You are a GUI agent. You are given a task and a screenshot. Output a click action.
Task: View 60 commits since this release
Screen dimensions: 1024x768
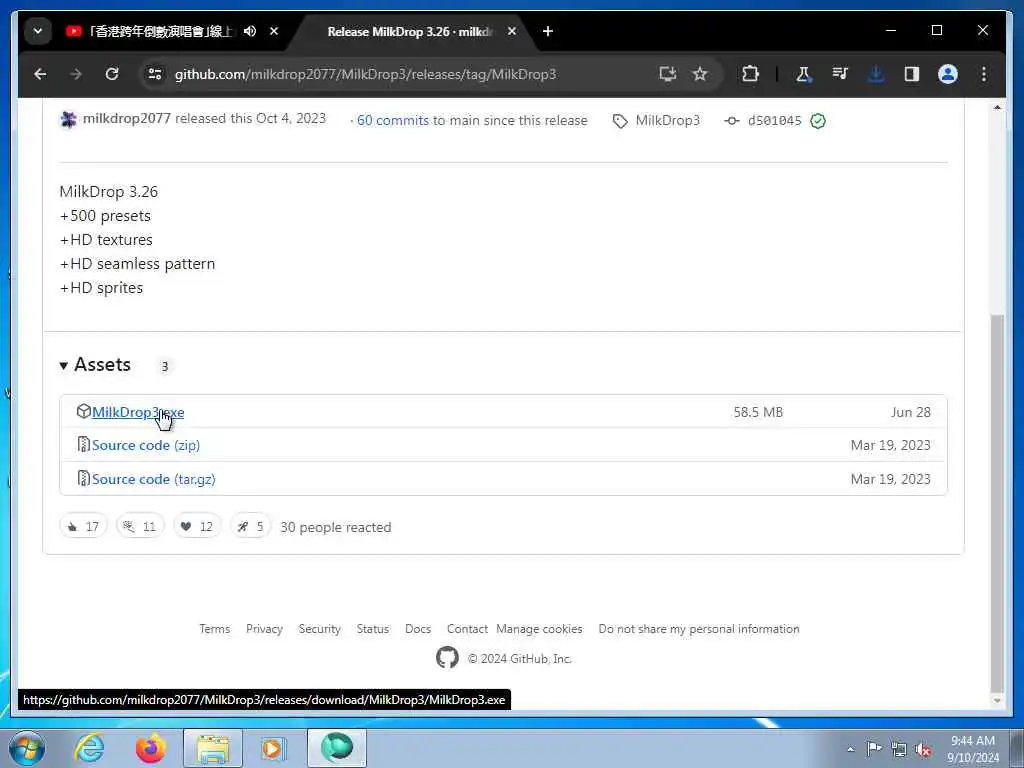392,120
